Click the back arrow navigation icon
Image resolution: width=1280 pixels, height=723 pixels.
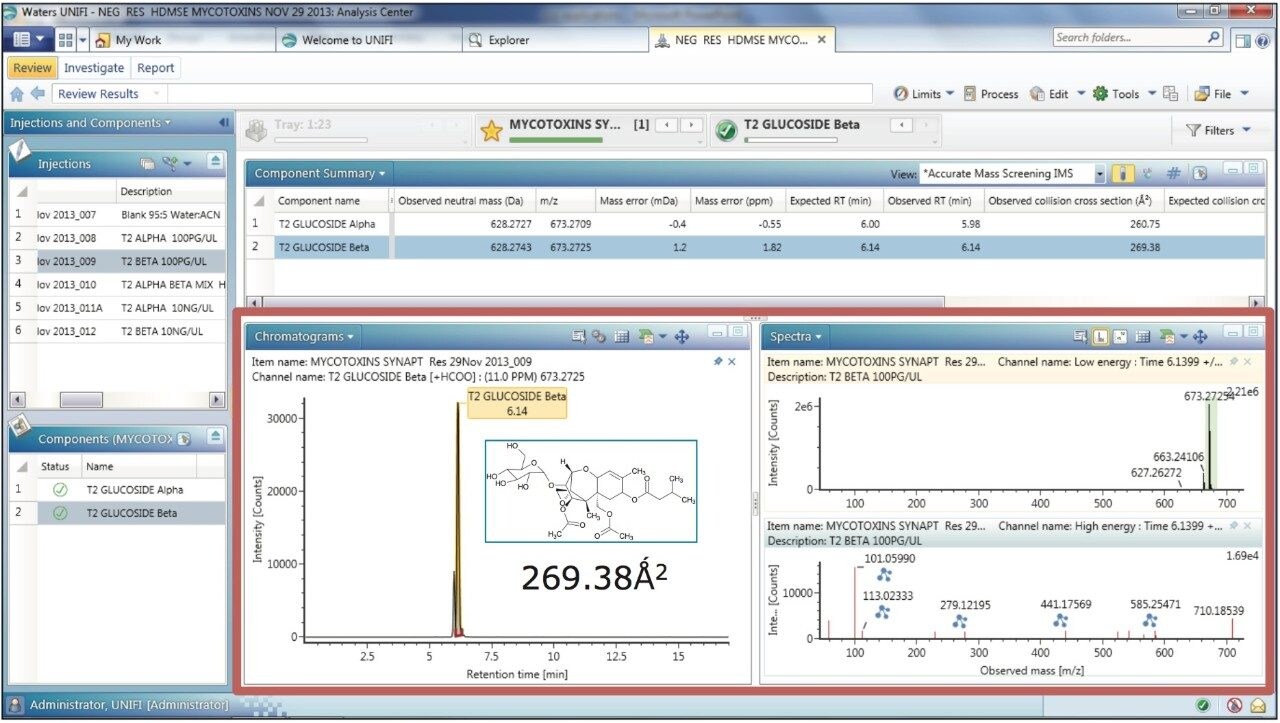pos(37,94)
